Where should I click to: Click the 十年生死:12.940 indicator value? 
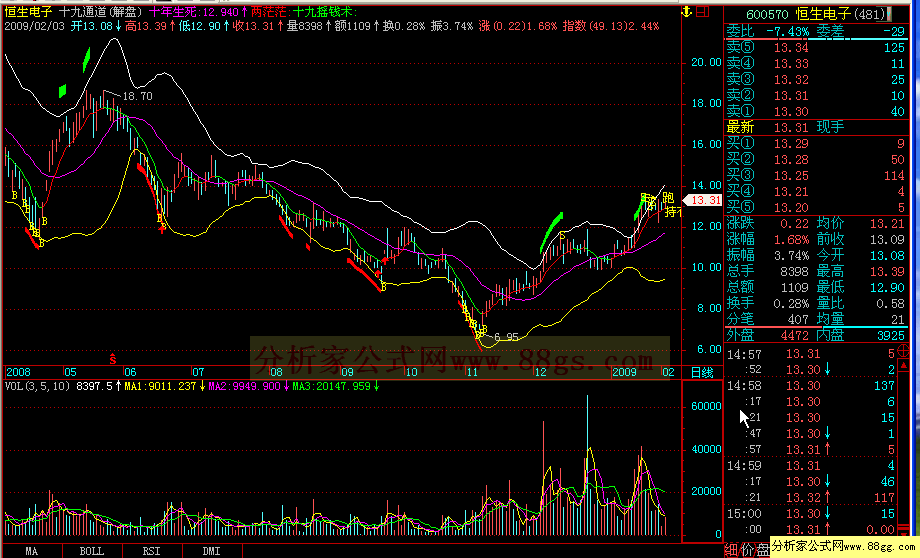194,12
